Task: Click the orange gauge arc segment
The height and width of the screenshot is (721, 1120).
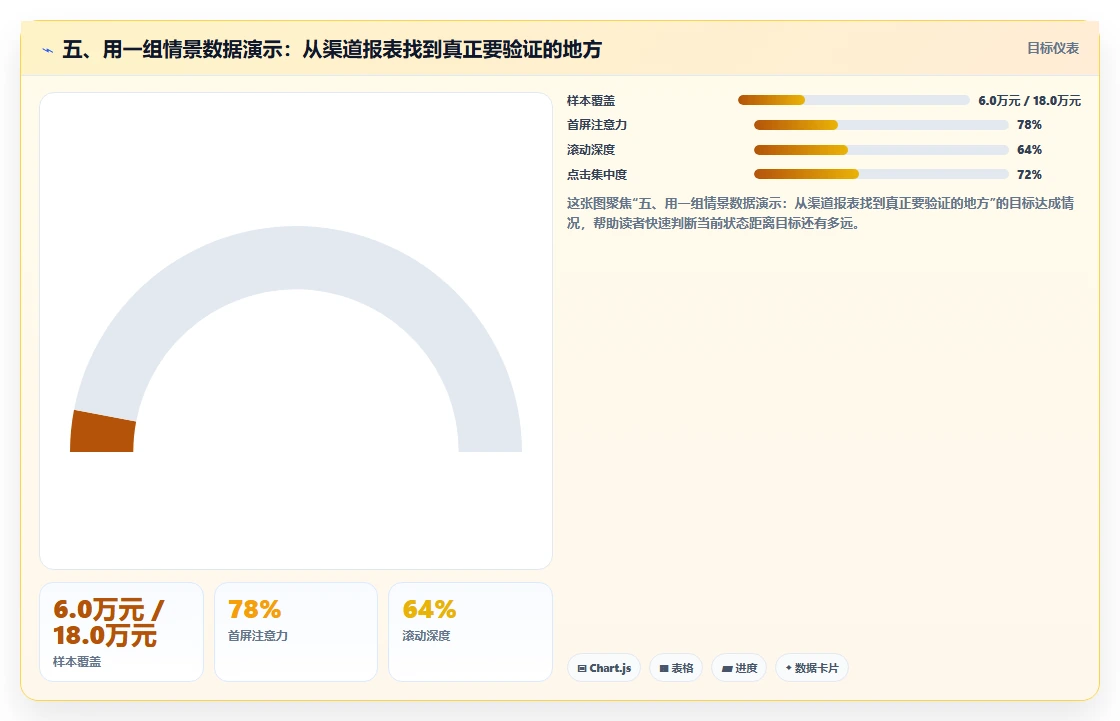Action: (103, 432)
